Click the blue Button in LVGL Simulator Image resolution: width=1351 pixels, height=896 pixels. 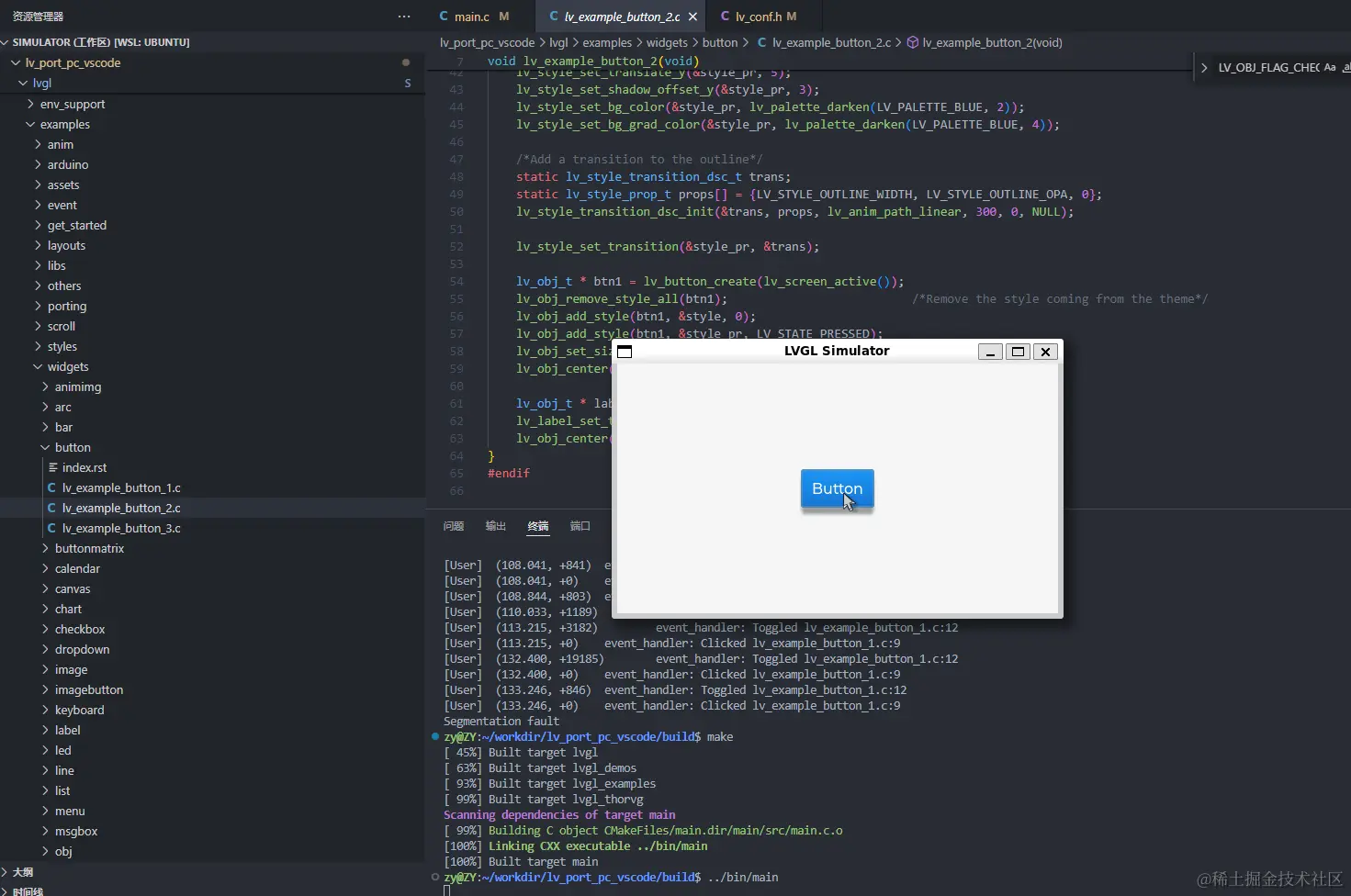(837, 488)
